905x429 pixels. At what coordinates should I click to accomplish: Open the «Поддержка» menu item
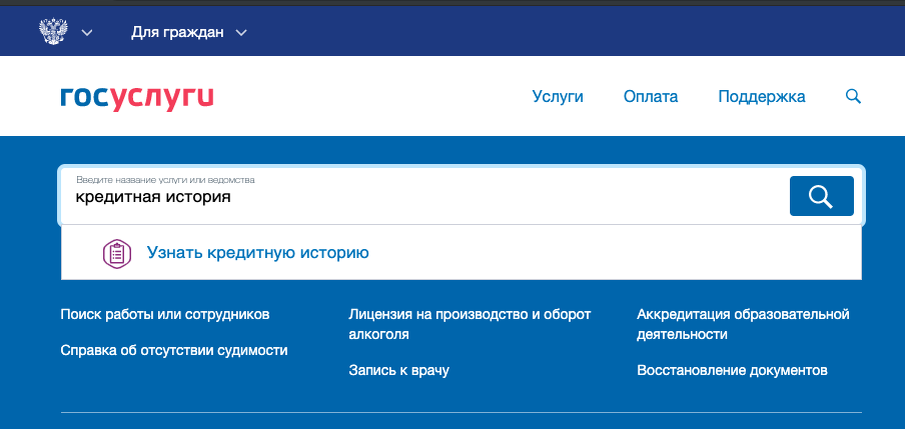click(x=761, y=96)
